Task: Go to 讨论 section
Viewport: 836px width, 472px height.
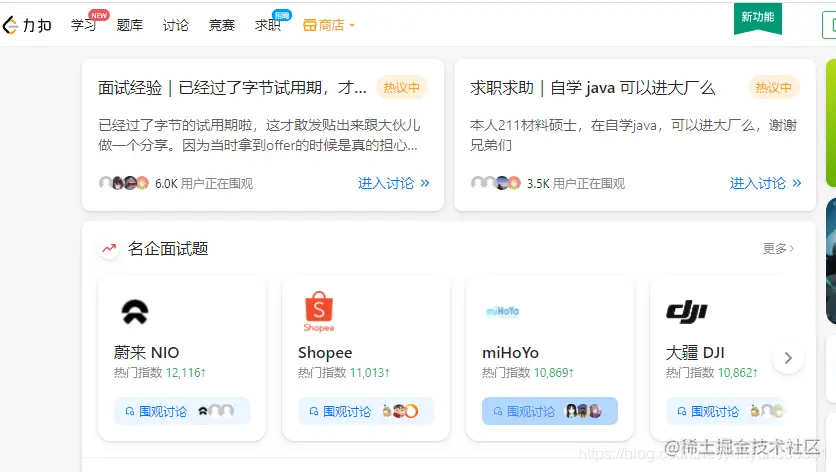Action: [x=175, y=25]
